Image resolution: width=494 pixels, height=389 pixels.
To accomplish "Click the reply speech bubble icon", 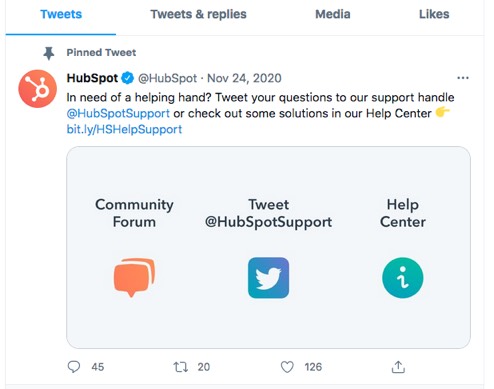I will 74,367.
